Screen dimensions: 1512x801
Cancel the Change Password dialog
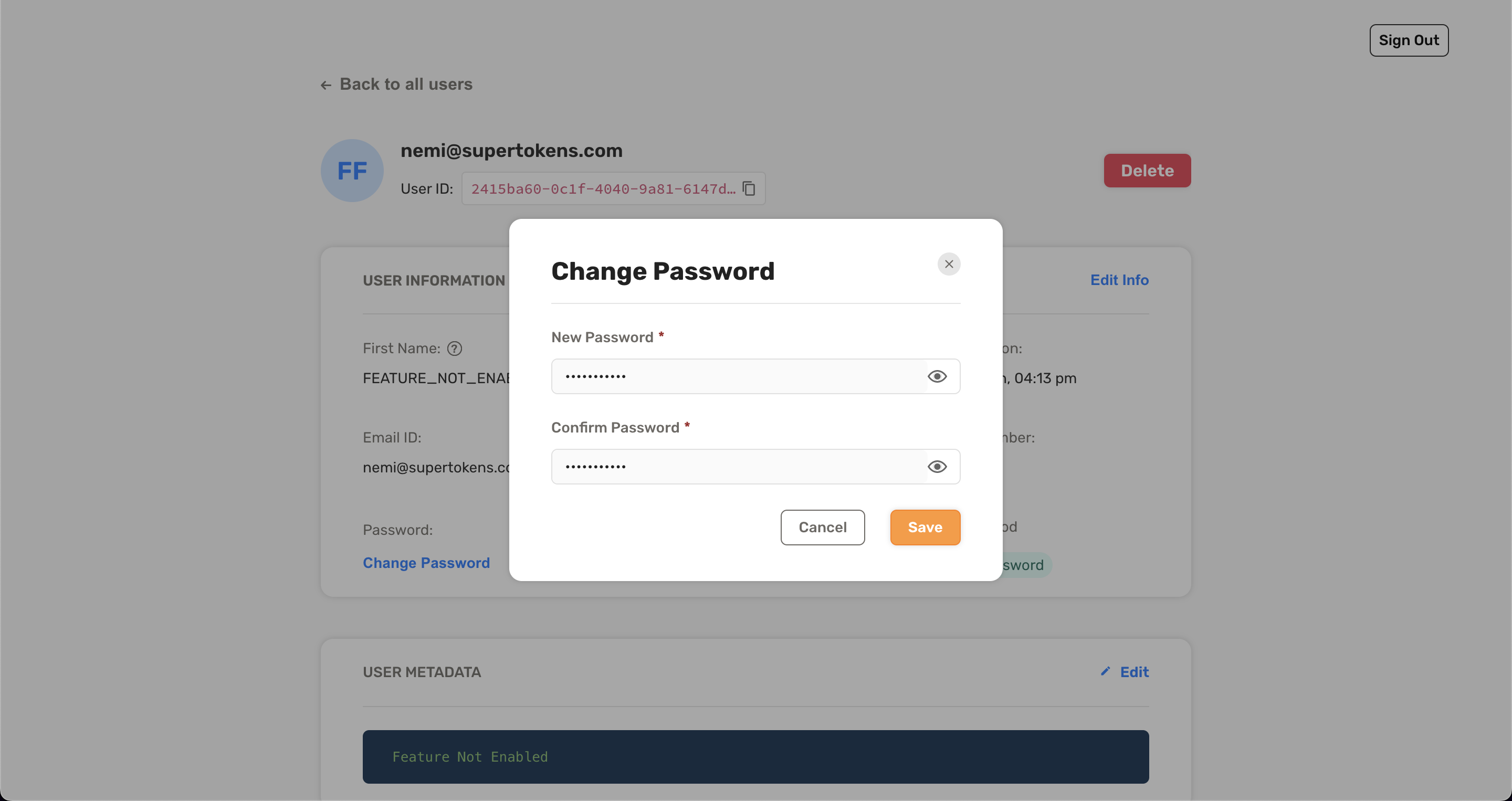[823, 527]
